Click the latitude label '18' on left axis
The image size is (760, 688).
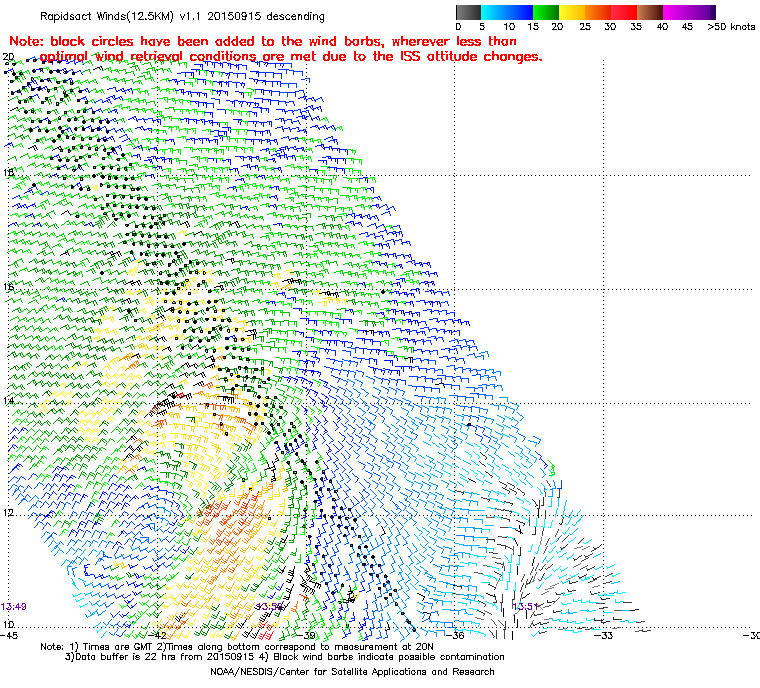[x=9, y=173]
